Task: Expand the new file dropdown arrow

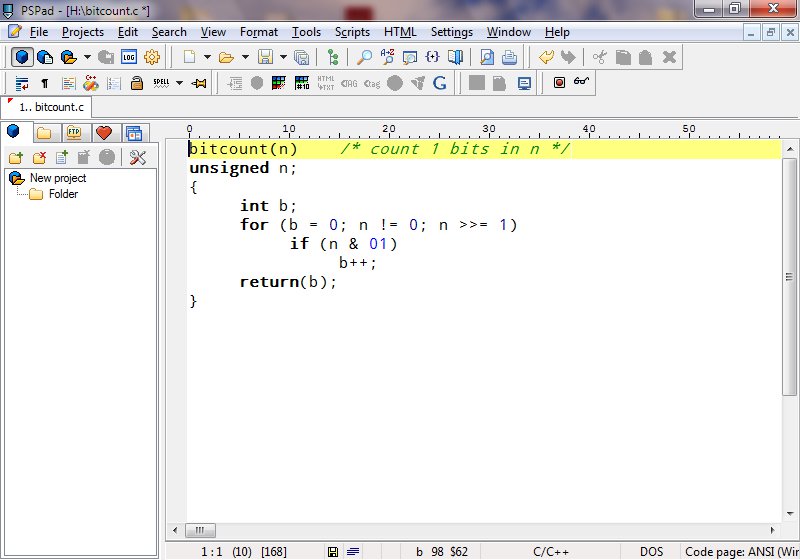Action: tap(207, 57)
